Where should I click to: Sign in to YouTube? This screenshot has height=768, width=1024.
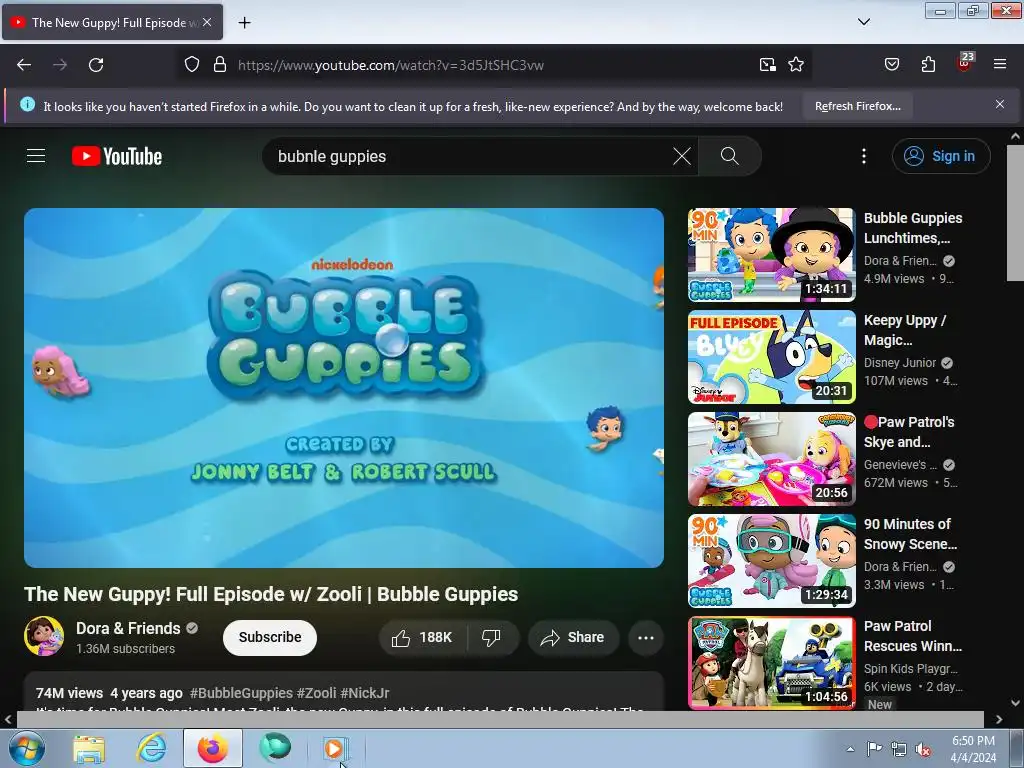tap(941, 156)
